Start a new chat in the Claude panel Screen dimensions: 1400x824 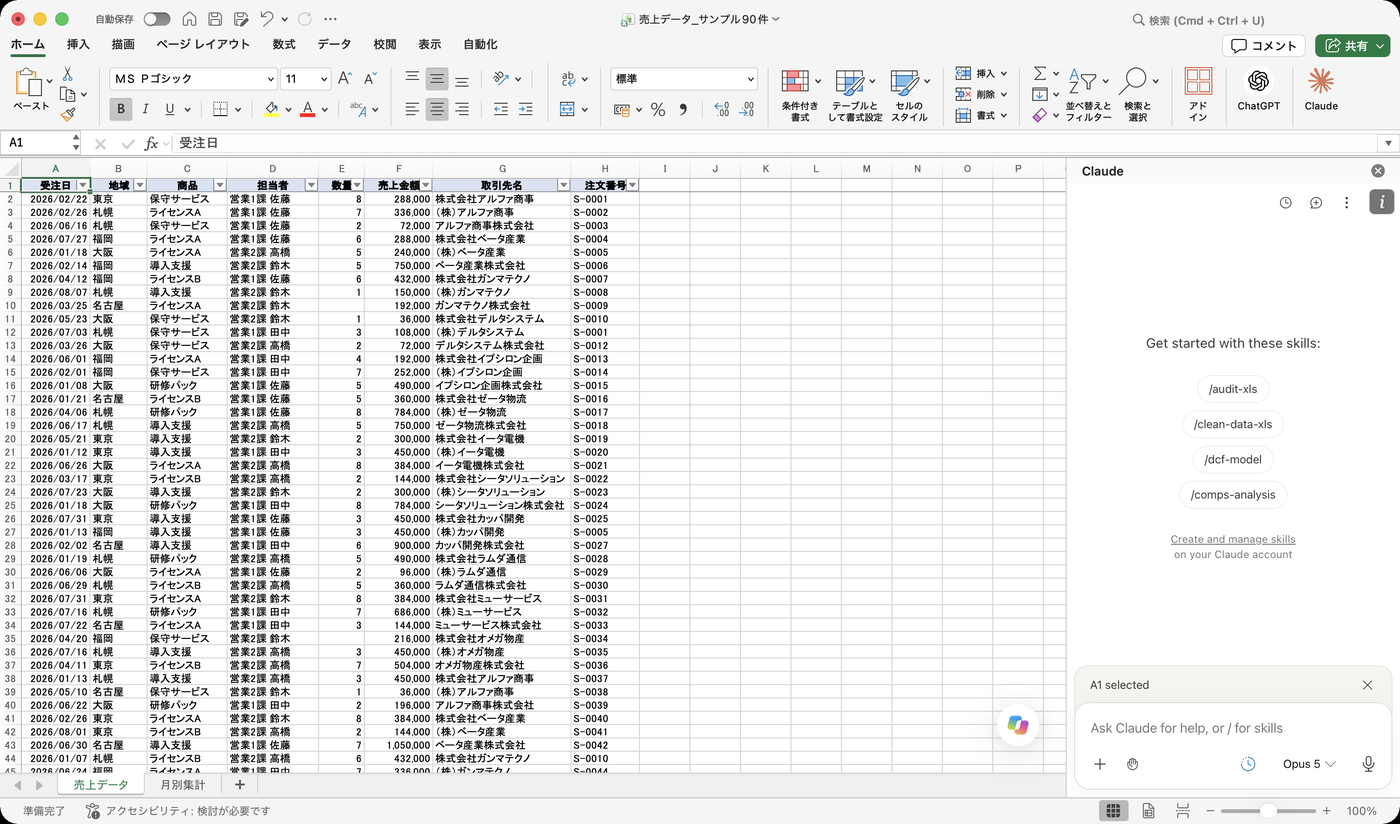[1316, 203]
